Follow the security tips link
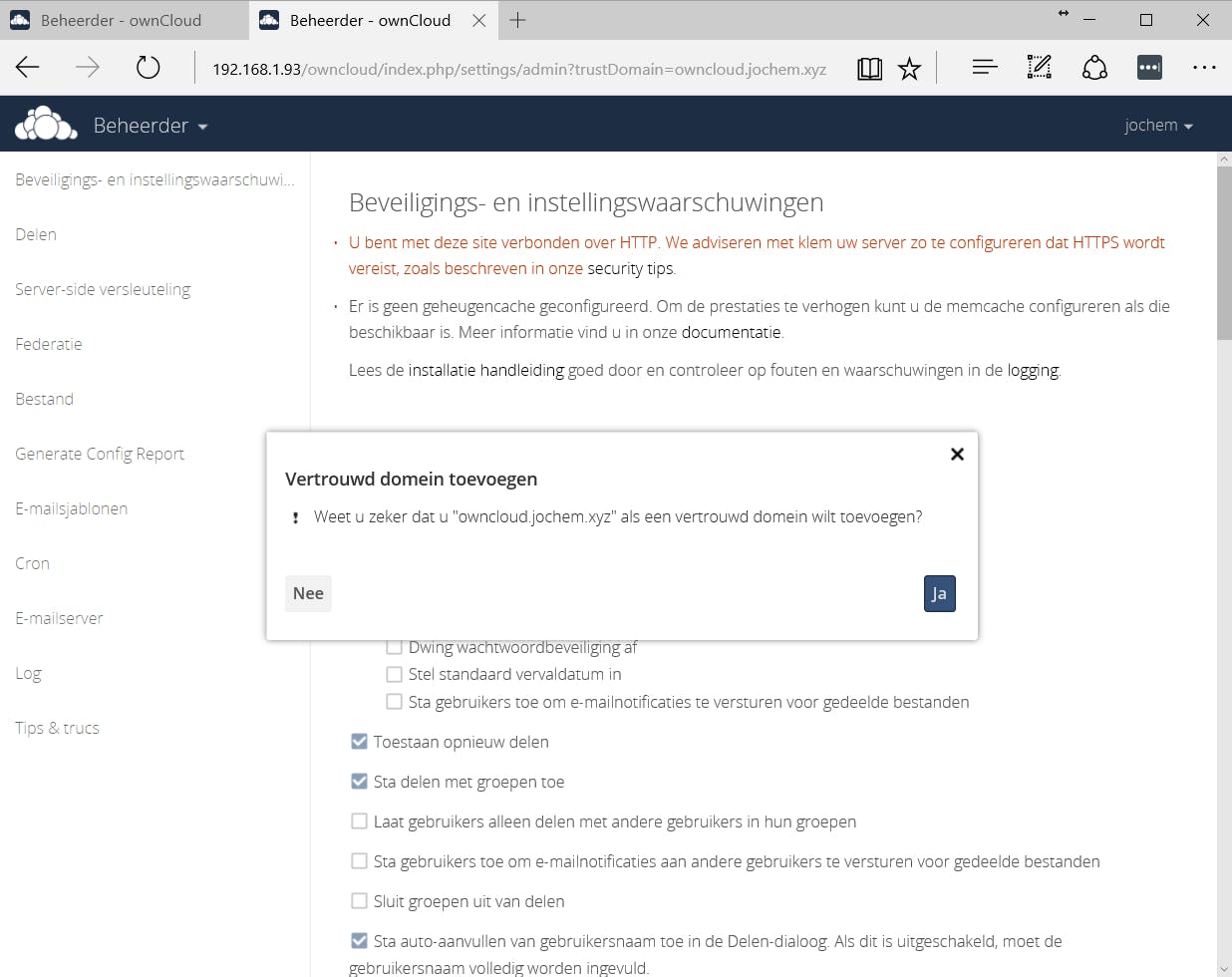 630,268
